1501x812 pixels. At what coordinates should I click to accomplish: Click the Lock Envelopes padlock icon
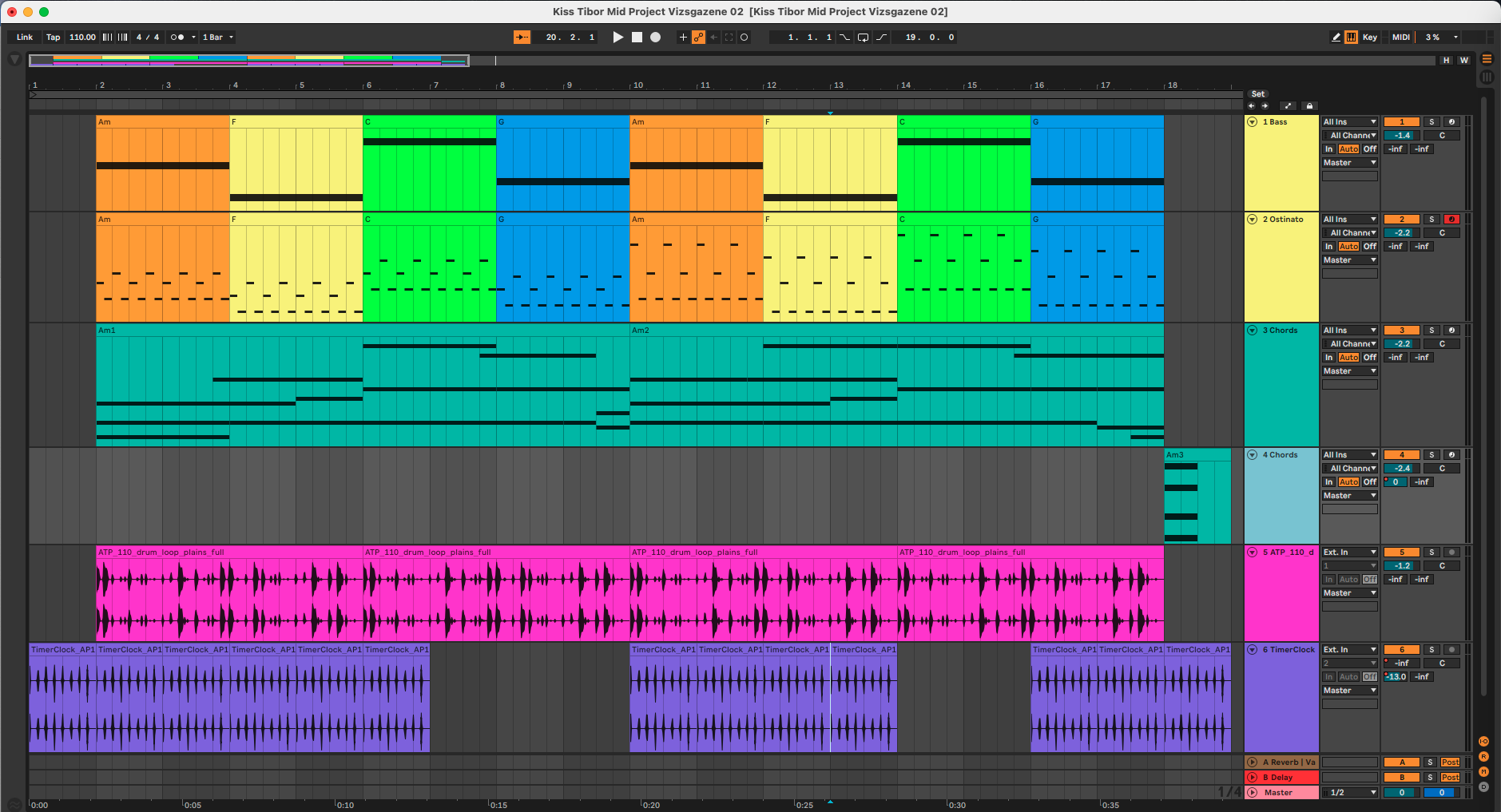[x=1308, y=105]
